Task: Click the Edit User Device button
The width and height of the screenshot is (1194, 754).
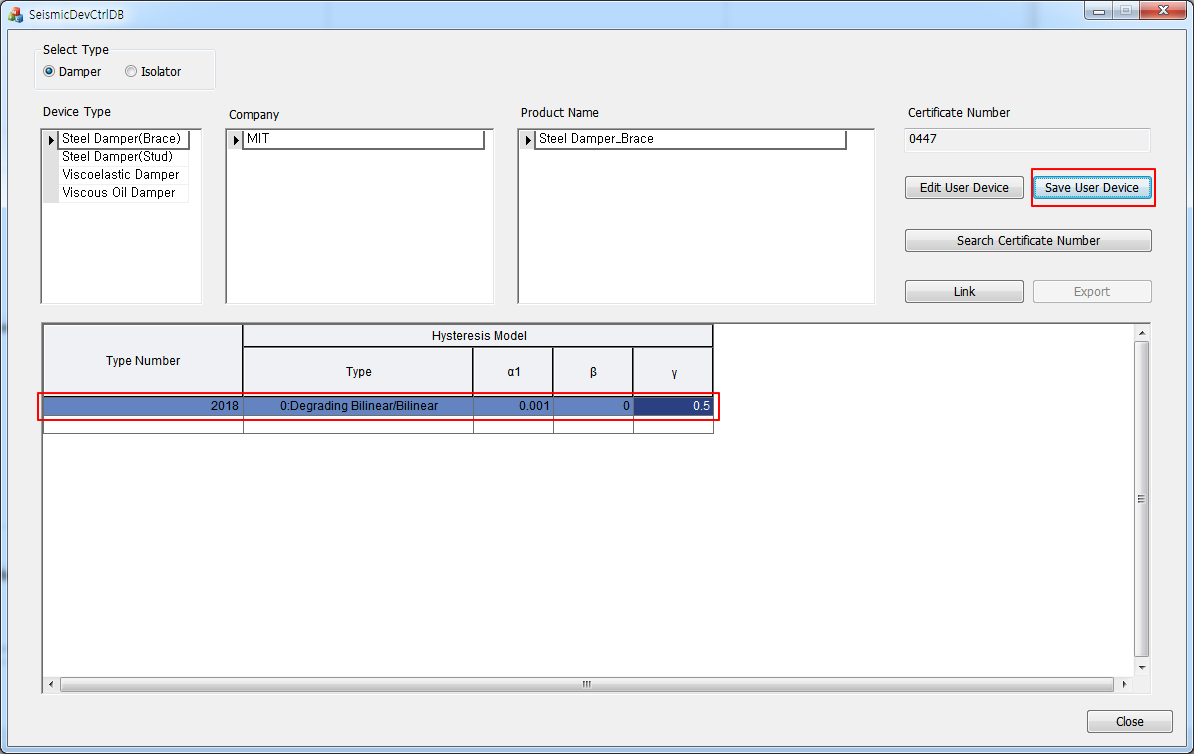Action: coord(963,187)
